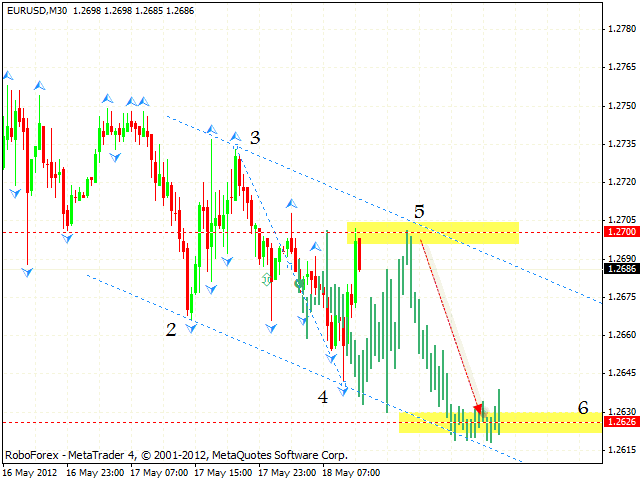Click the red arrowhead near the lower target zone

478,407
